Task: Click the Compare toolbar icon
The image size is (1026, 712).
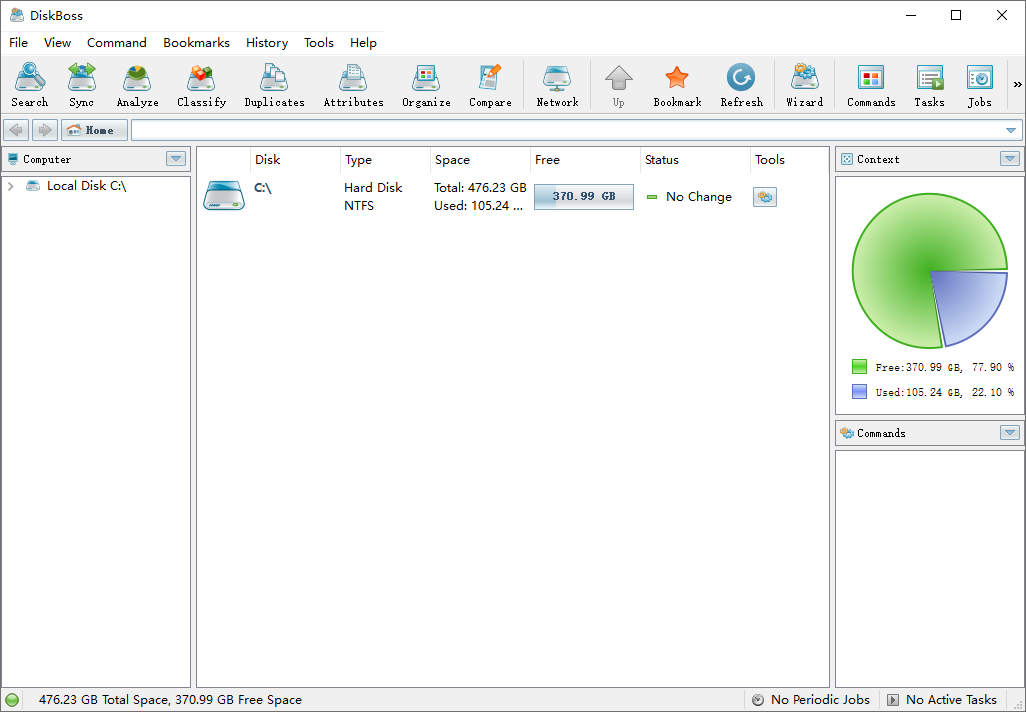Action: tap(490, 85)
